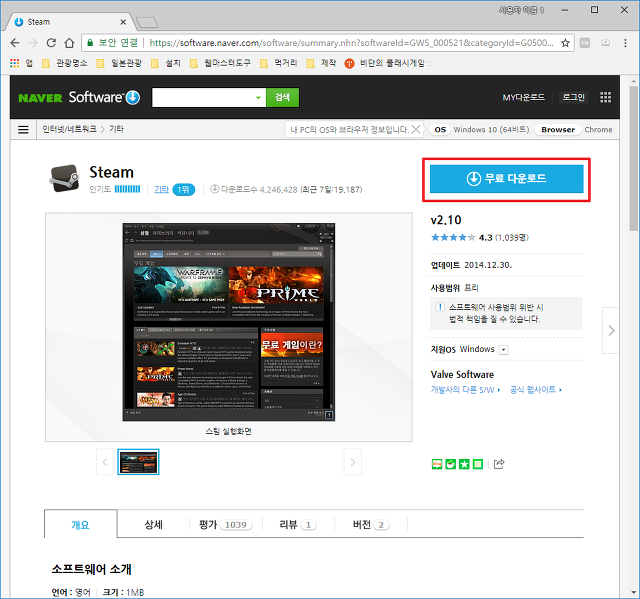The width and height of the screenshot is (640, 599).
Task: Open Chrome's three-dot menu
Action: click(625, 43)
